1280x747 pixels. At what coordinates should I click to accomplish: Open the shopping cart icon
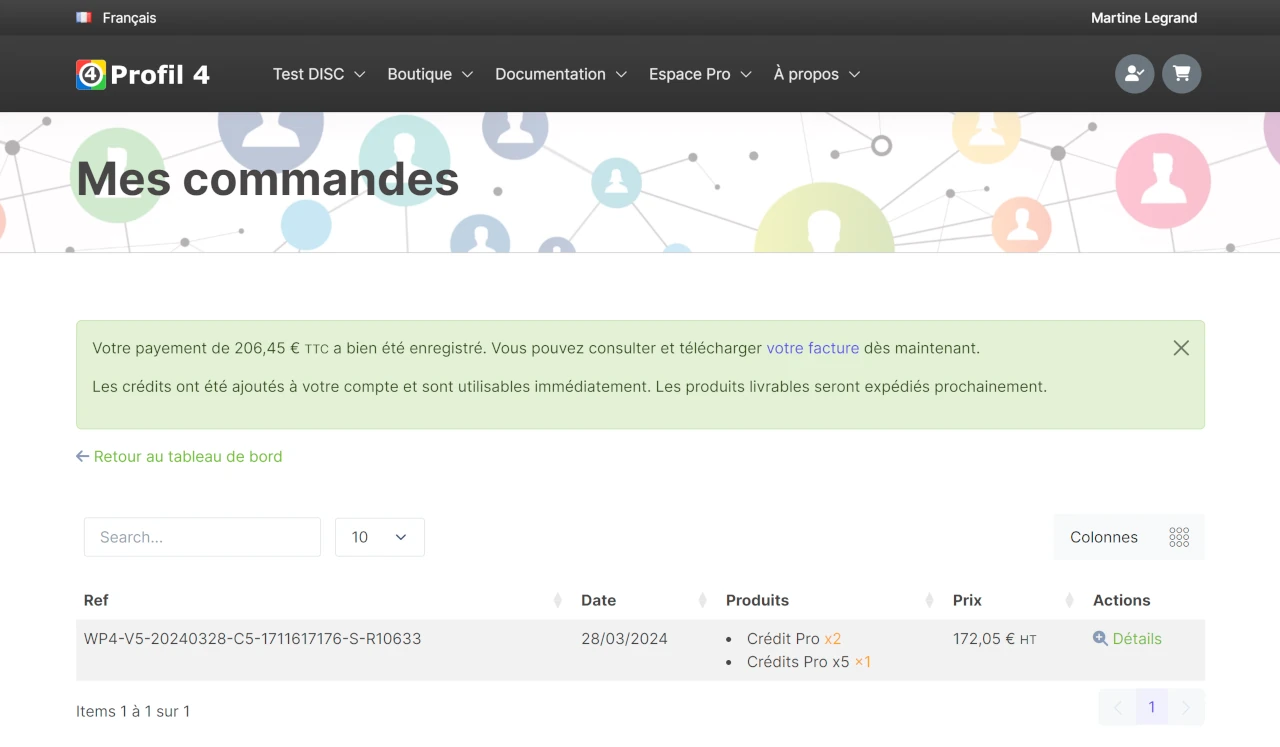click(1182, 74)
